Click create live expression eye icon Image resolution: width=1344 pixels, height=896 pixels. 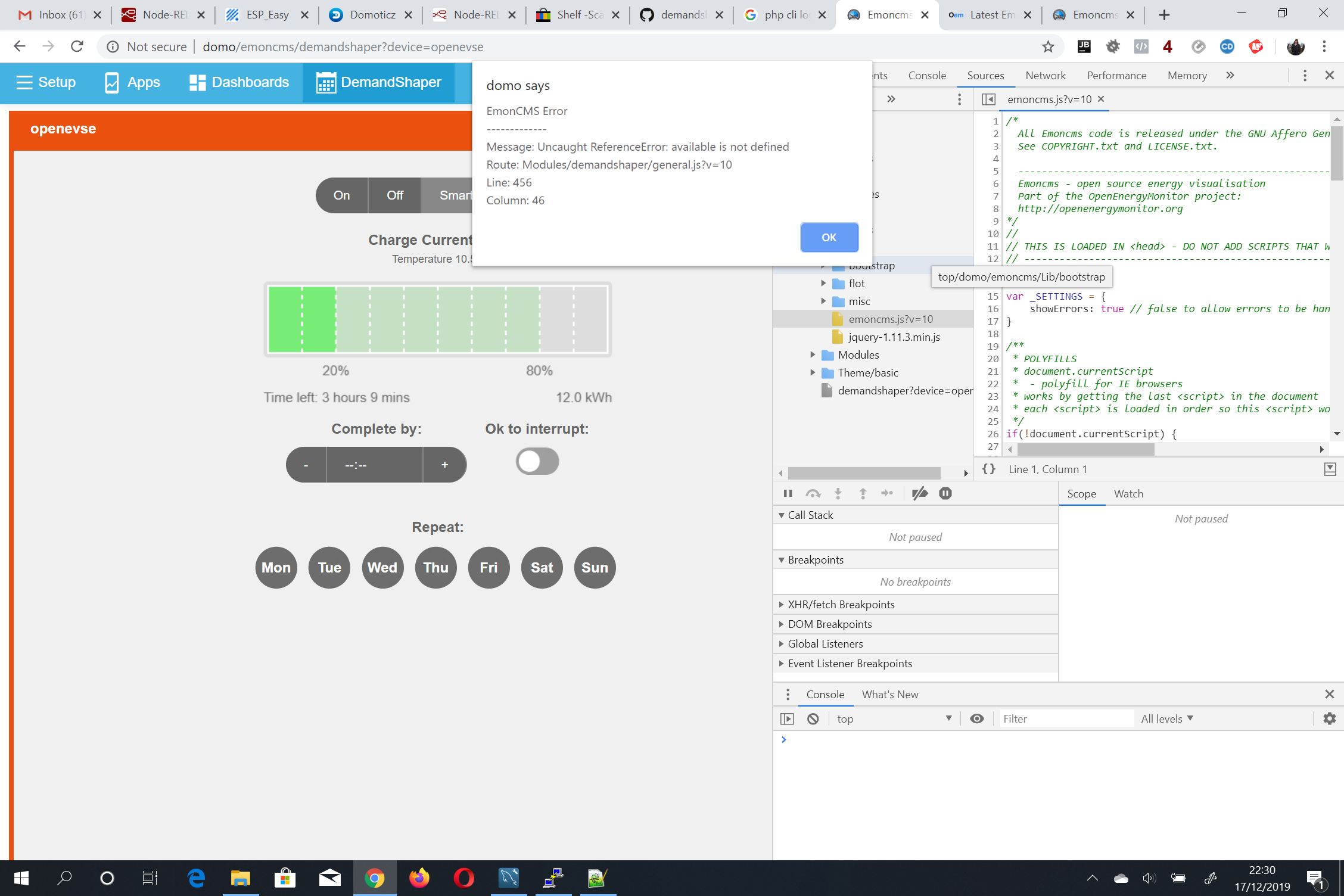[x=977, y=719]
